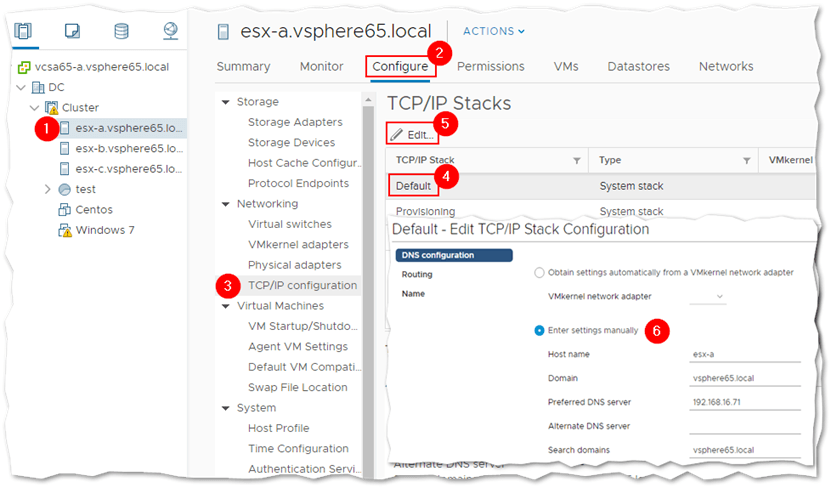
Task: Switch to the Permissions tab
Action: (x=491, y=66)
